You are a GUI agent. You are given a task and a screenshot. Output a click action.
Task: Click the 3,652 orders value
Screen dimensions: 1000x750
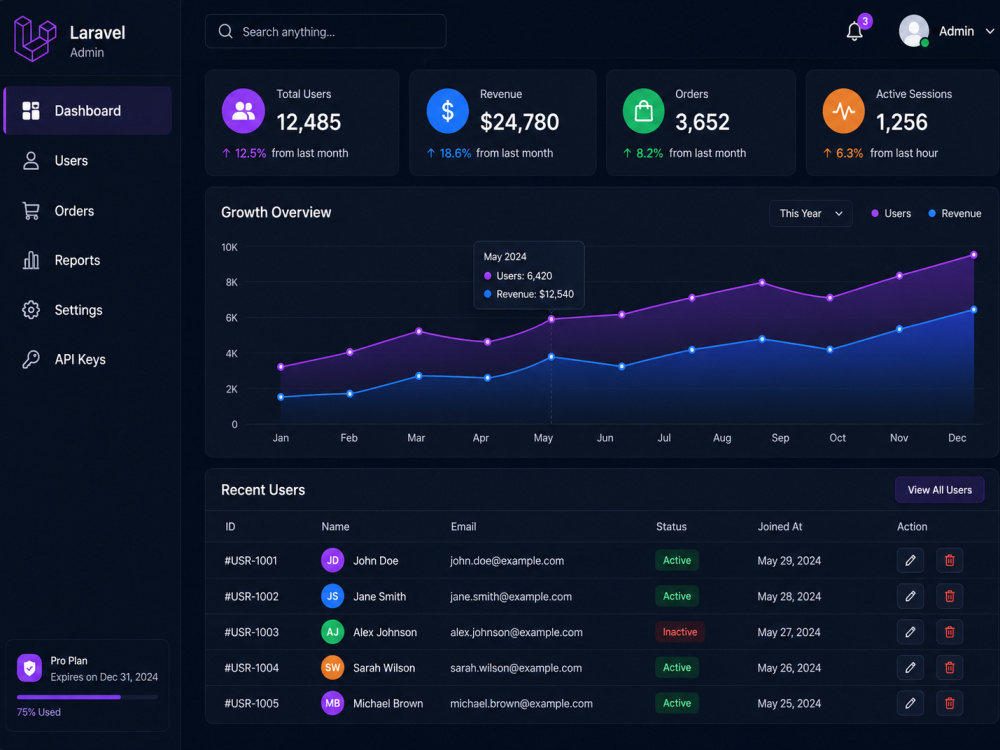click(x=702, y=122)
